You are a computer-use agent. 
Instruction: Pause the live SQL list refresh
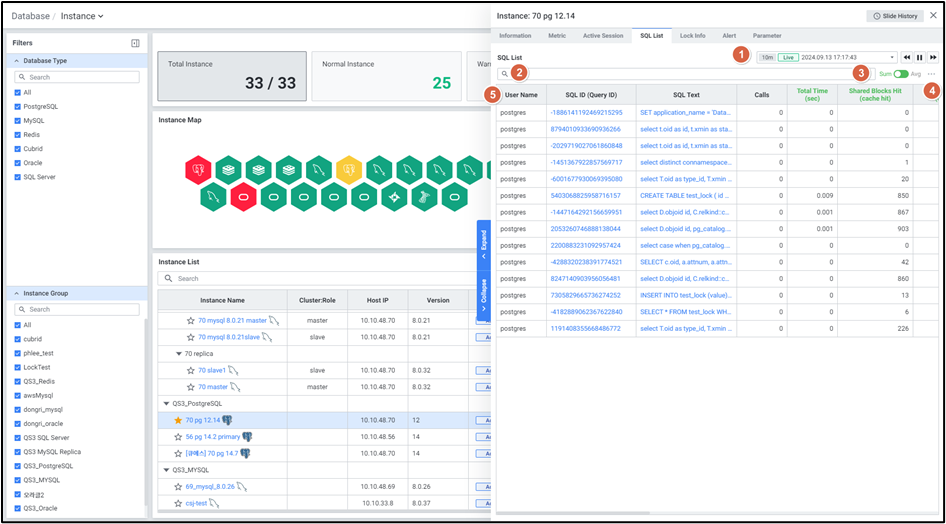click(x=920, y=57)
